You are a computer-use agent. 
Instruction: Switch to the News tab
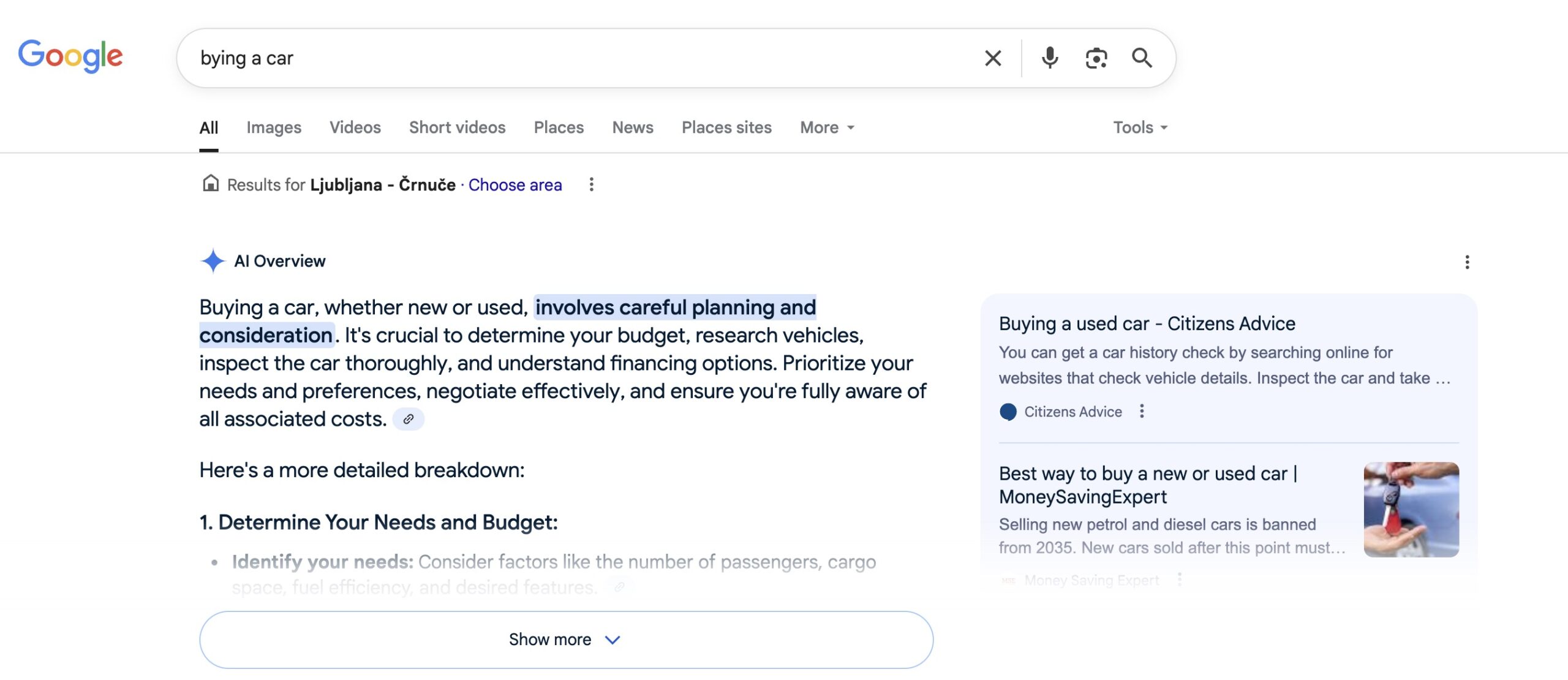tap(633, 127)
